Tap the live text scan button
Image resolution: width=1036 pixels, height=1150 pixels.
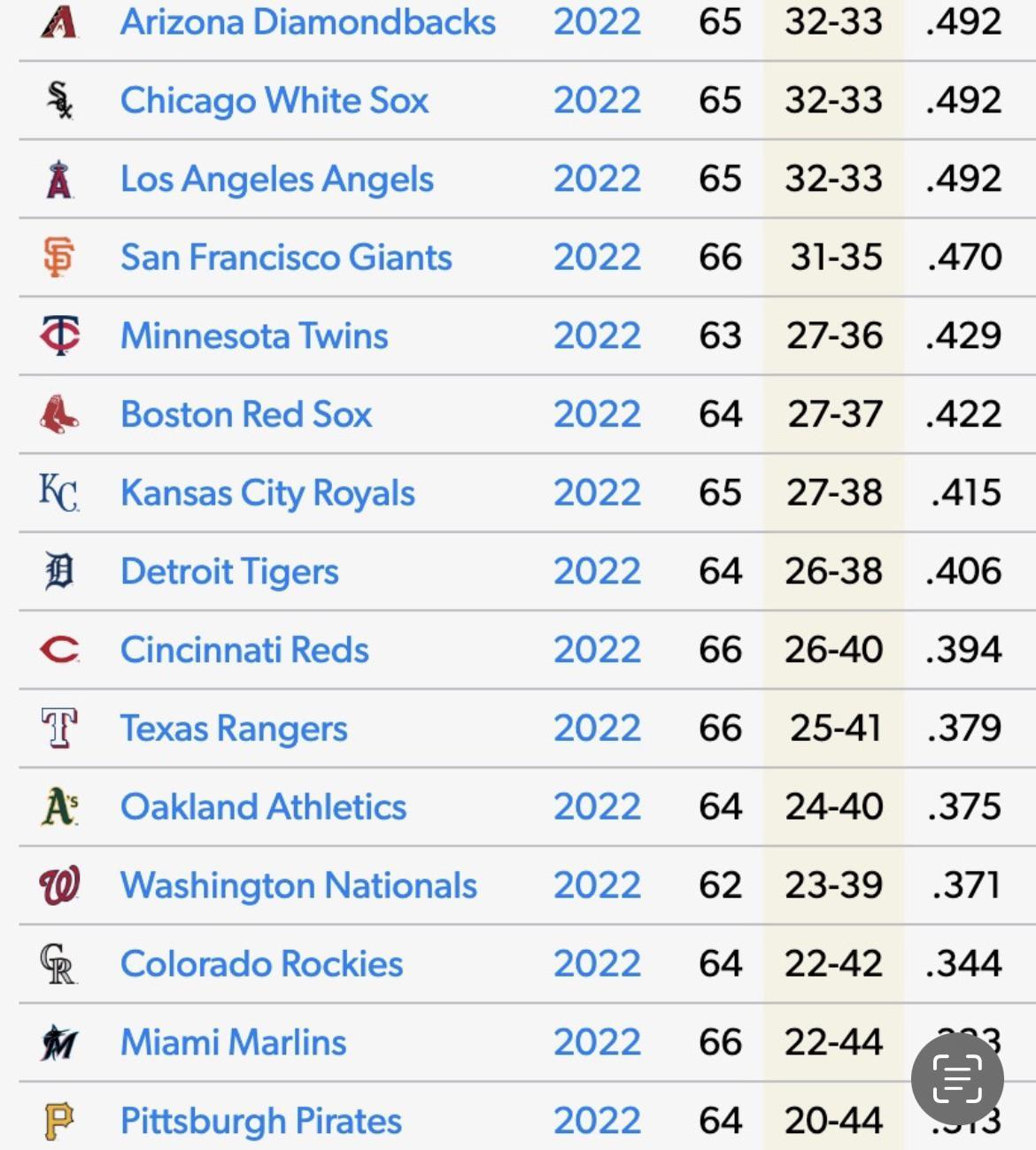[x=957, y=1078]
